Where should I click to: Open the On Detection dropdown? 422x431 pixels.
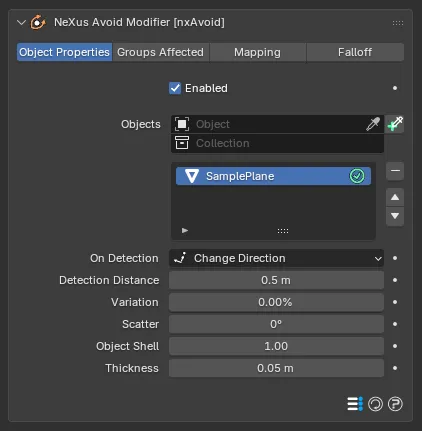point(276,258)
